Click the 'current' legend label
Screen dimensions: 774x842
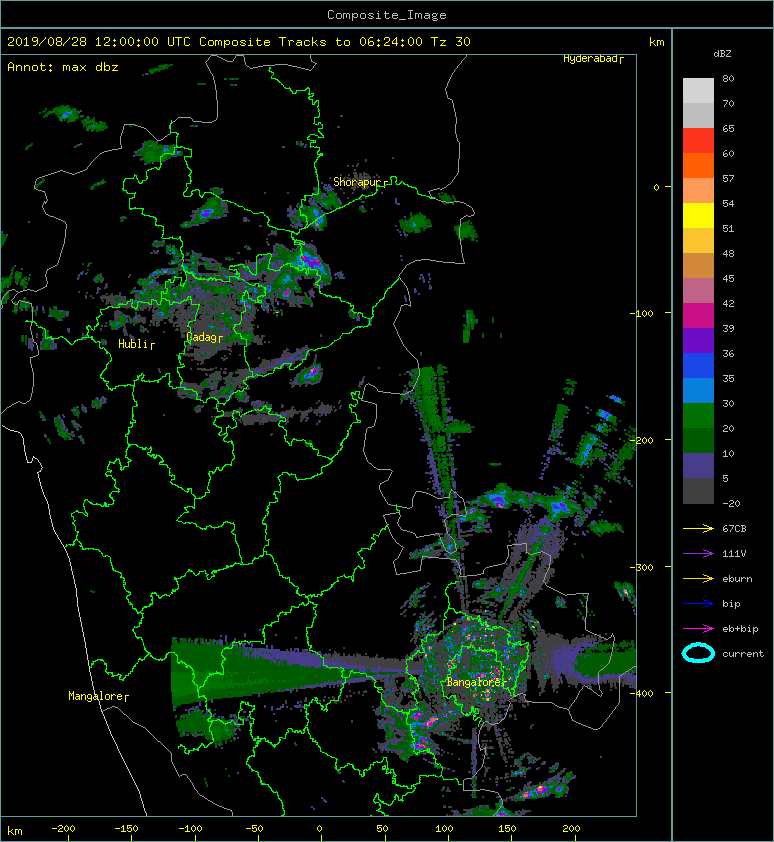click(x=743, y=654)
